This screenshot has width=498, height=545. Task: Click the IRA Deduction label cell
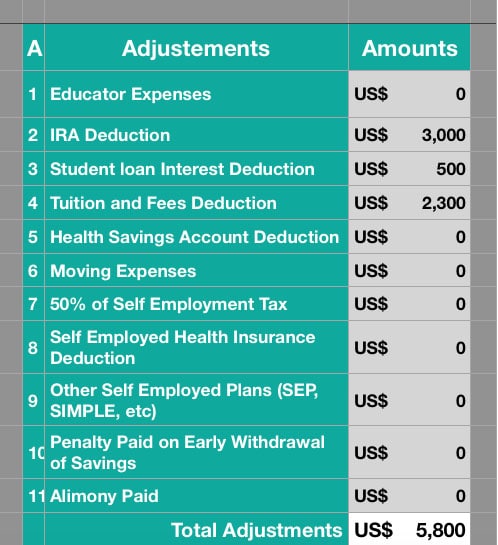coord(196,135)
